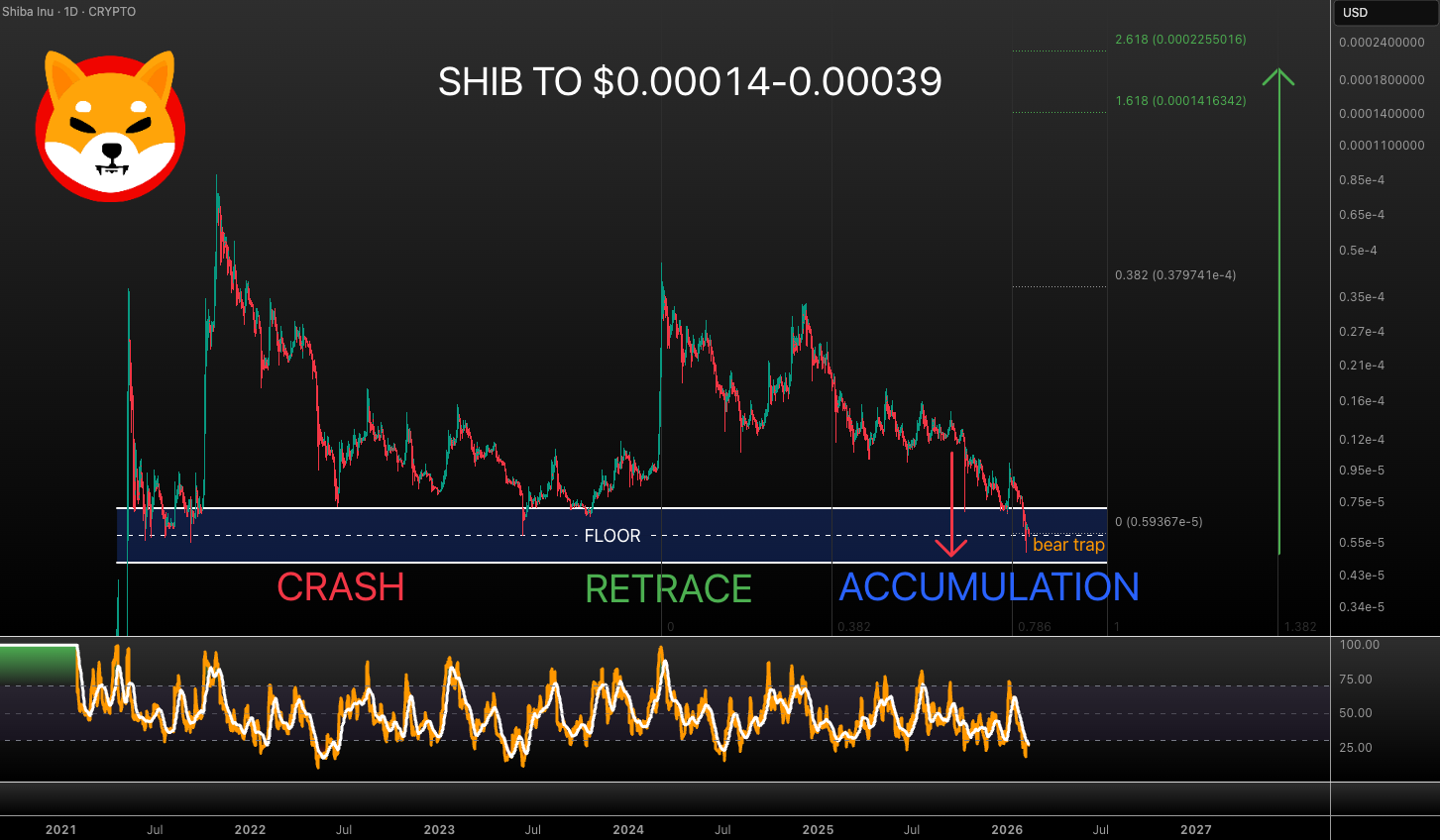Click the SHIB TO $0.00014-0.00039 title text
Screen dimensions: 1440x840
pos(691,82)
